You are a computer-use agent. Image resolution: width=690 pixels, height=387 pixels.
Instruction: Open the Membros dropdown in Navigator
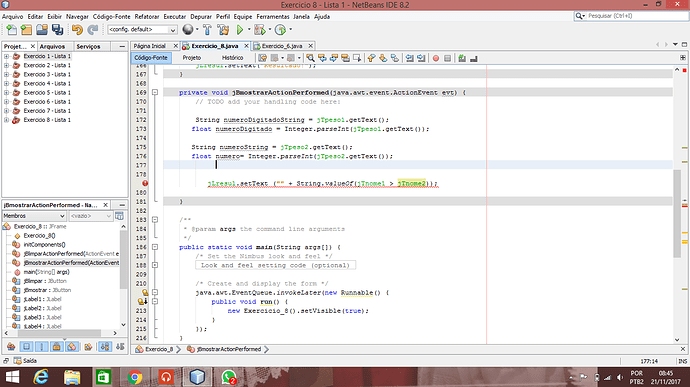tap(34, 216)
